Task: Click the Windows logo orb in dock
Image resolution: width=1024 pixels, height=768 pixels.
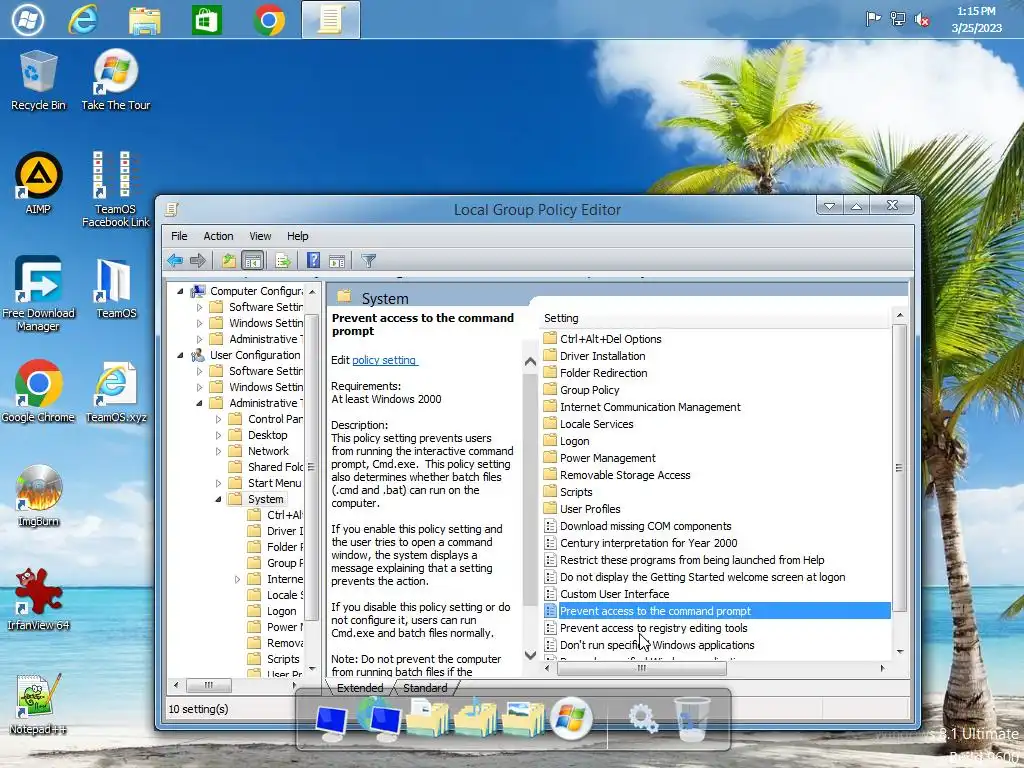Action: (571, 718)
